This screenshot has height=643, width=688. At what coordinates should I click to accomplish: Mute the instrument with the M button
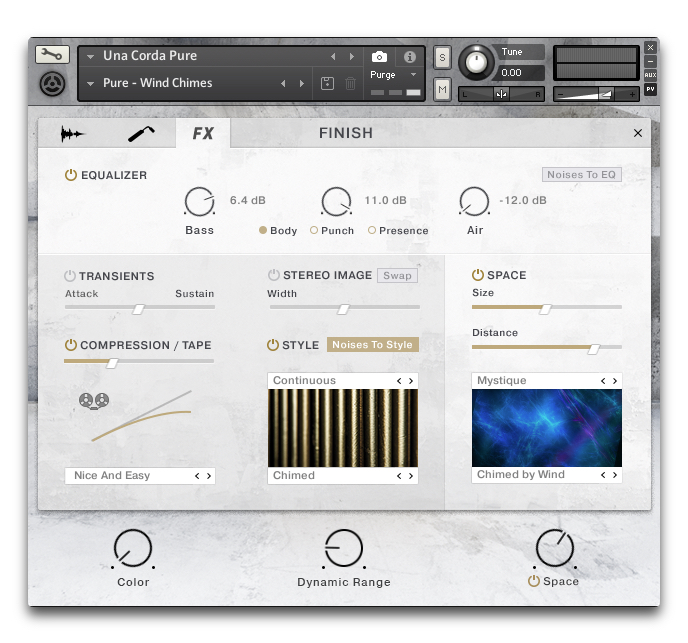pos(442,90)
